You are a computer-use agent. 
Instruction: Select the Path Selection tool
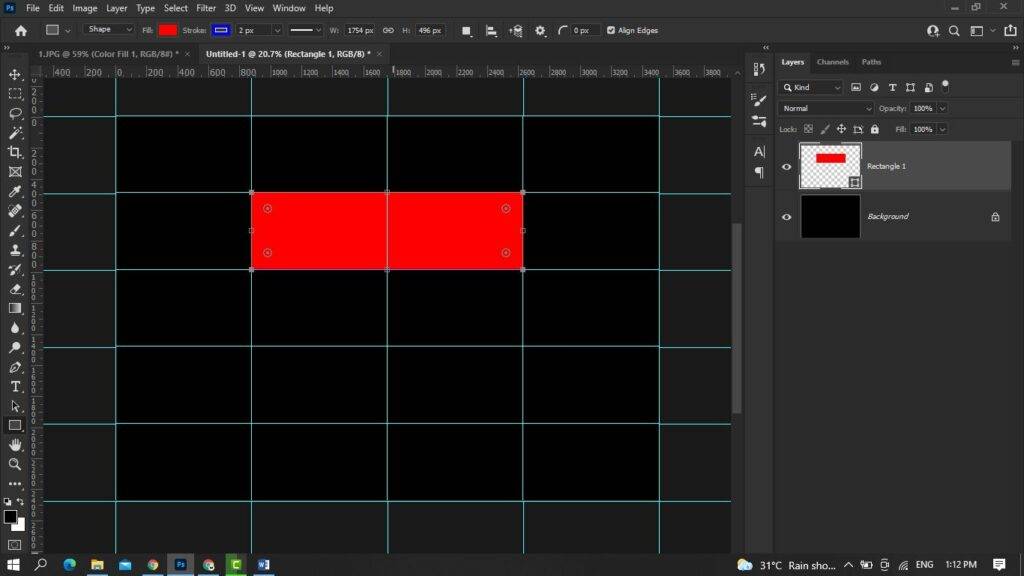(x=15, y=406)
